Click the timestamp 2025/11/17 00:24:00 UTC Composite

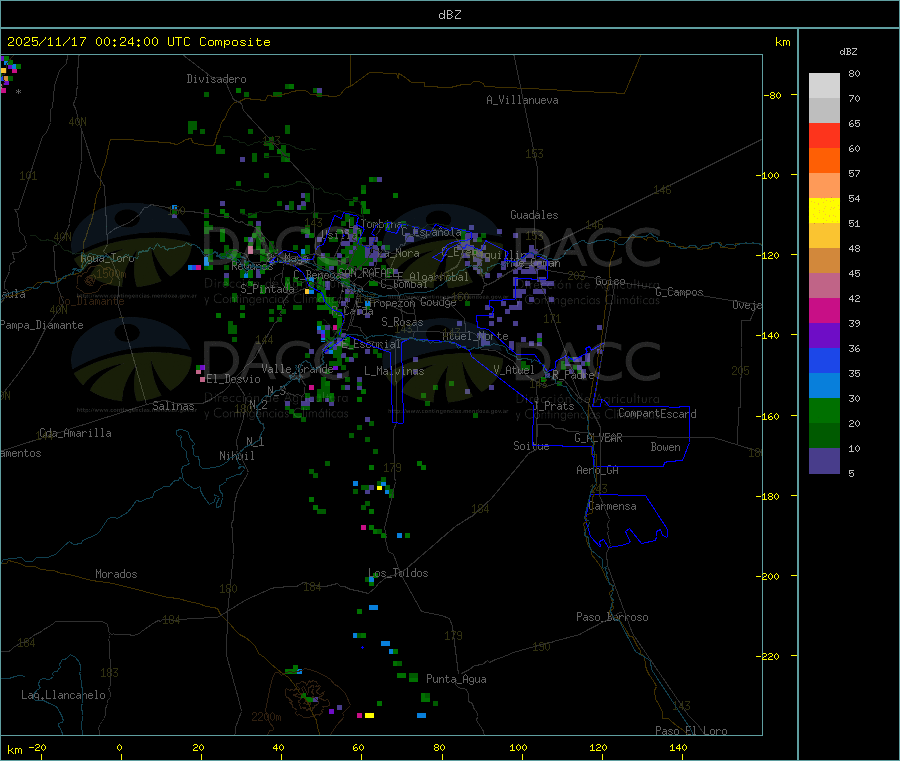[x=138, y=42]
